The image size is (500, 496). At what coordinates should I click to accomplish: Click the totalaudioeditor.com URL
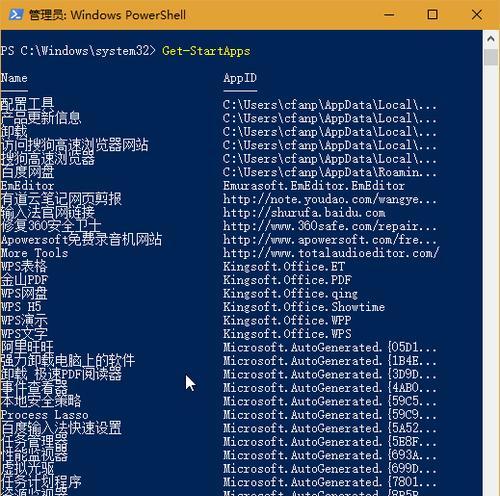pos(331,253)
